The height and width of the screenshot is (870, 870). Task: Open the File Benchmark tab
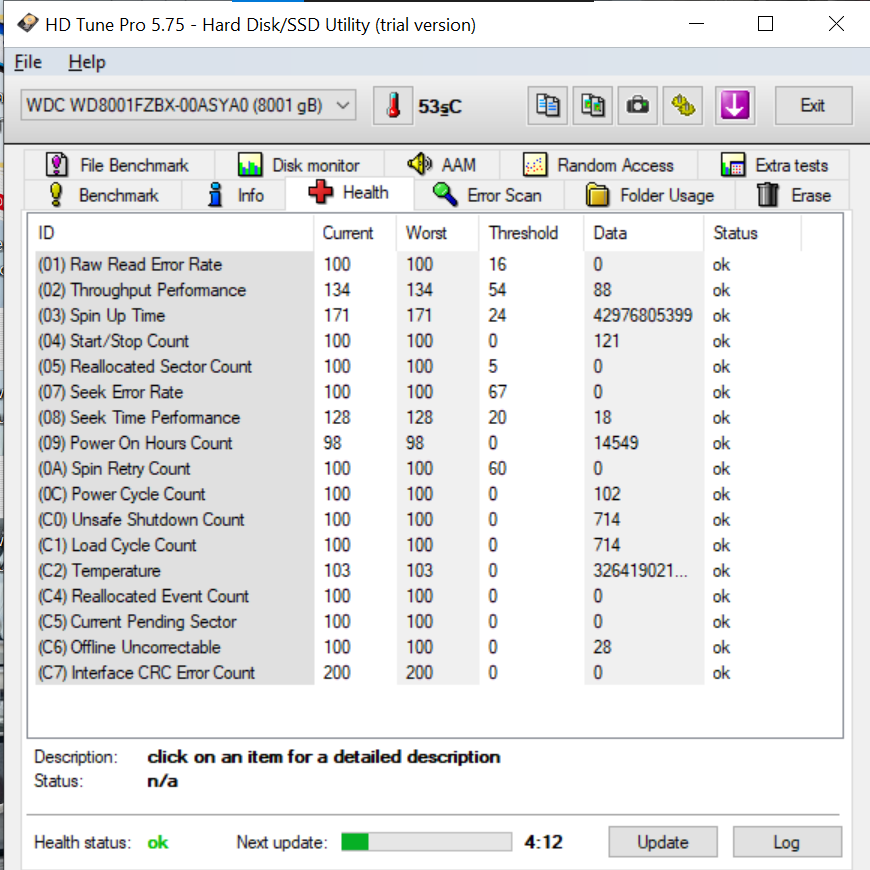tap(119, 165)
